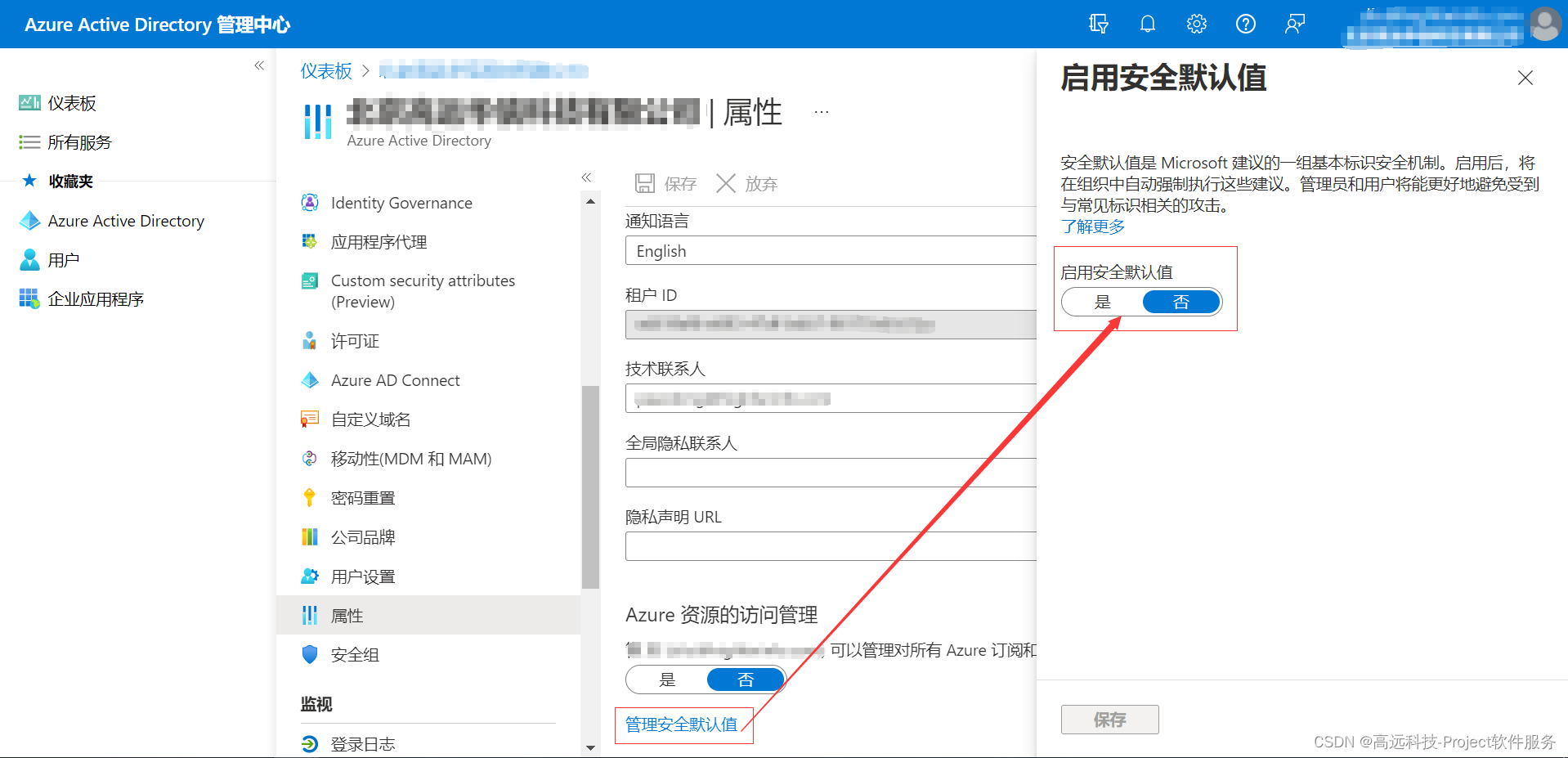
Task: Open Azure Active Directory in favorites
Action: tap(112, 221)
